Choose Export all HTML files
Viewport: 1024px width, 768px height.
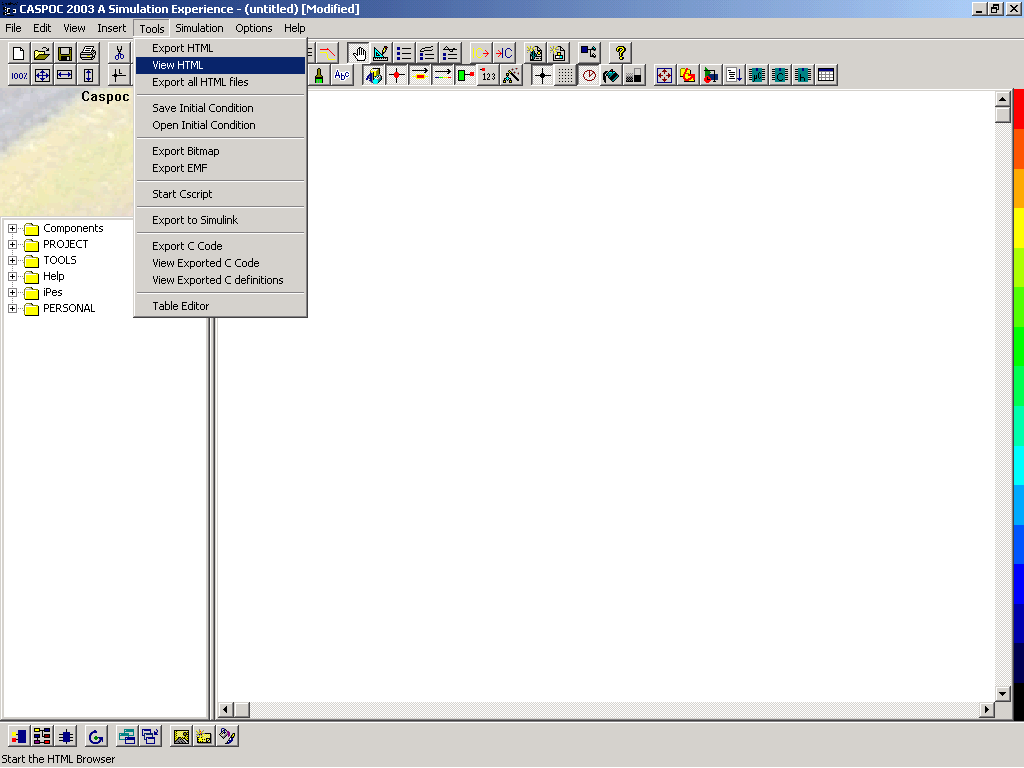[220, 82]
